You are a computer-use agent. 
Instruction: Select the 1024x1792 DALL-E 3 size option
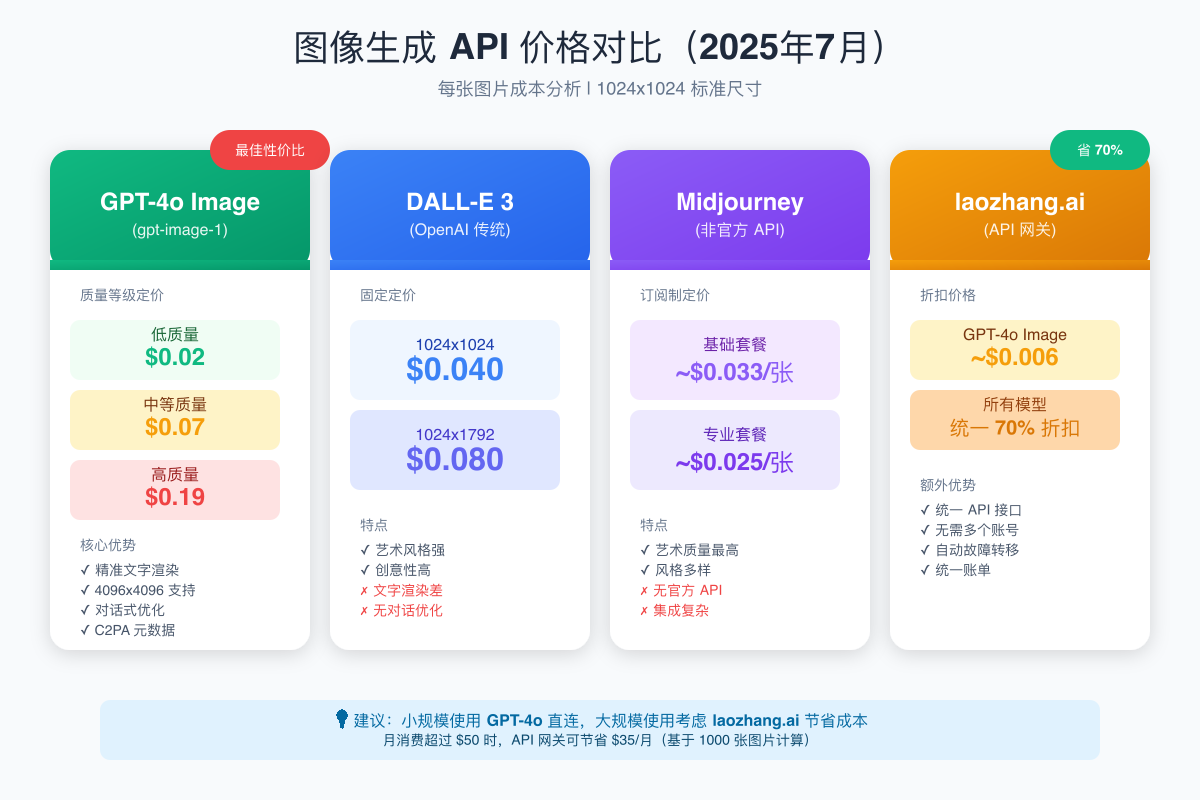(x=455, y=449)
